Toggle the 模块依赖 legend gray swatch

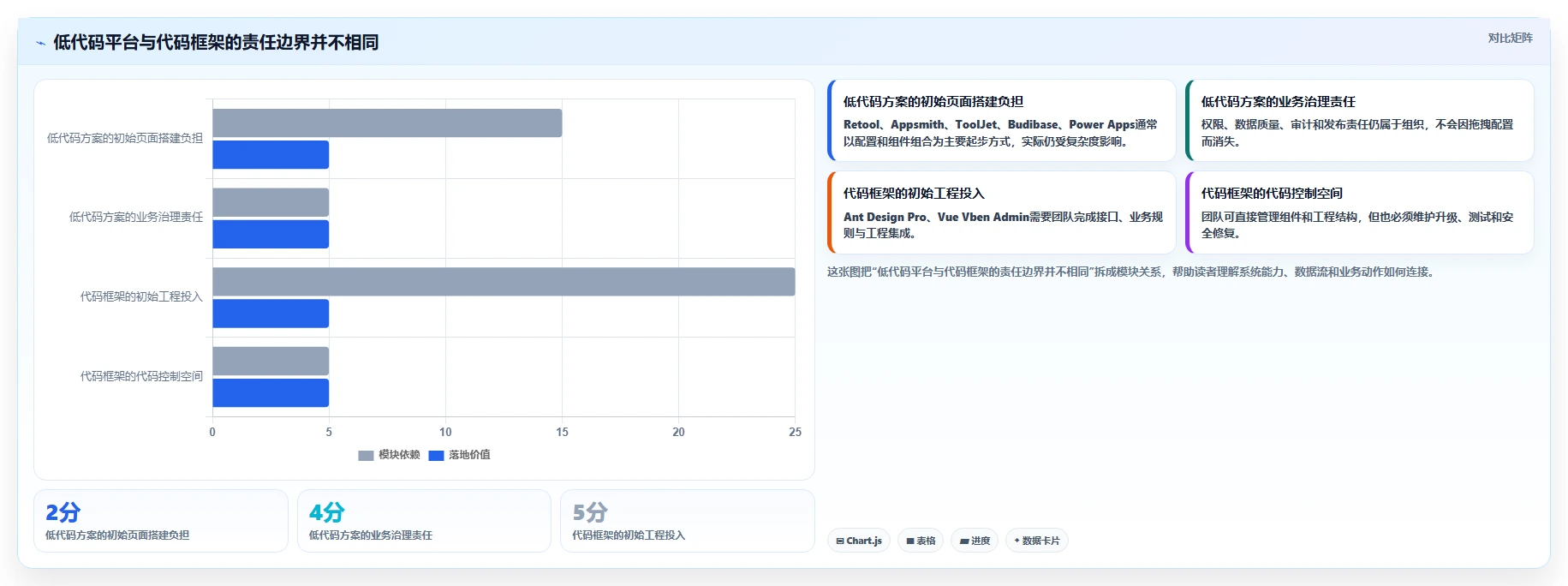click(366, 455)
